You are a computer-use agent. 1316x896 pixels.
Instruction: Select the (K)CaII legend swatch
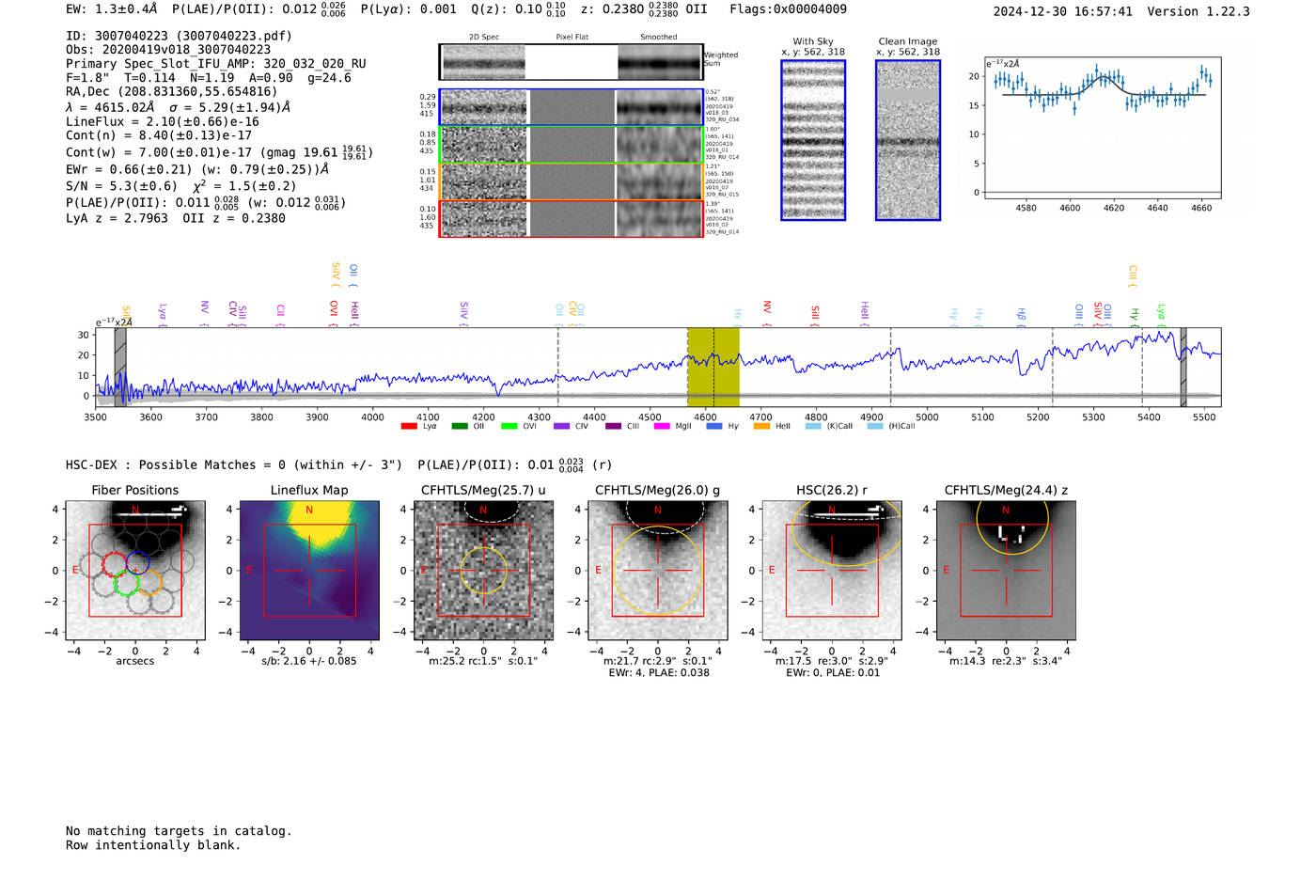813,426
